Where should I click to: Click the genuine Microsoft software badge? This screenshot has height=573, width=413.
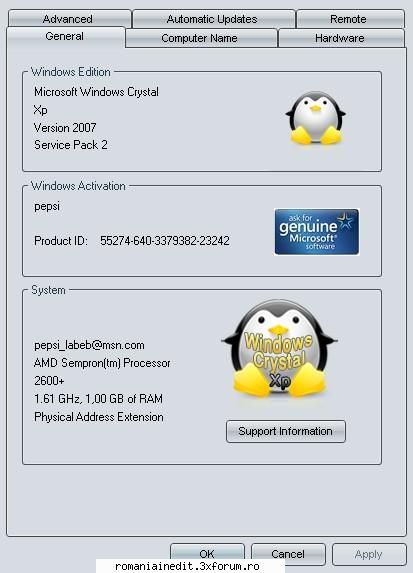click(x=317, y=232)
